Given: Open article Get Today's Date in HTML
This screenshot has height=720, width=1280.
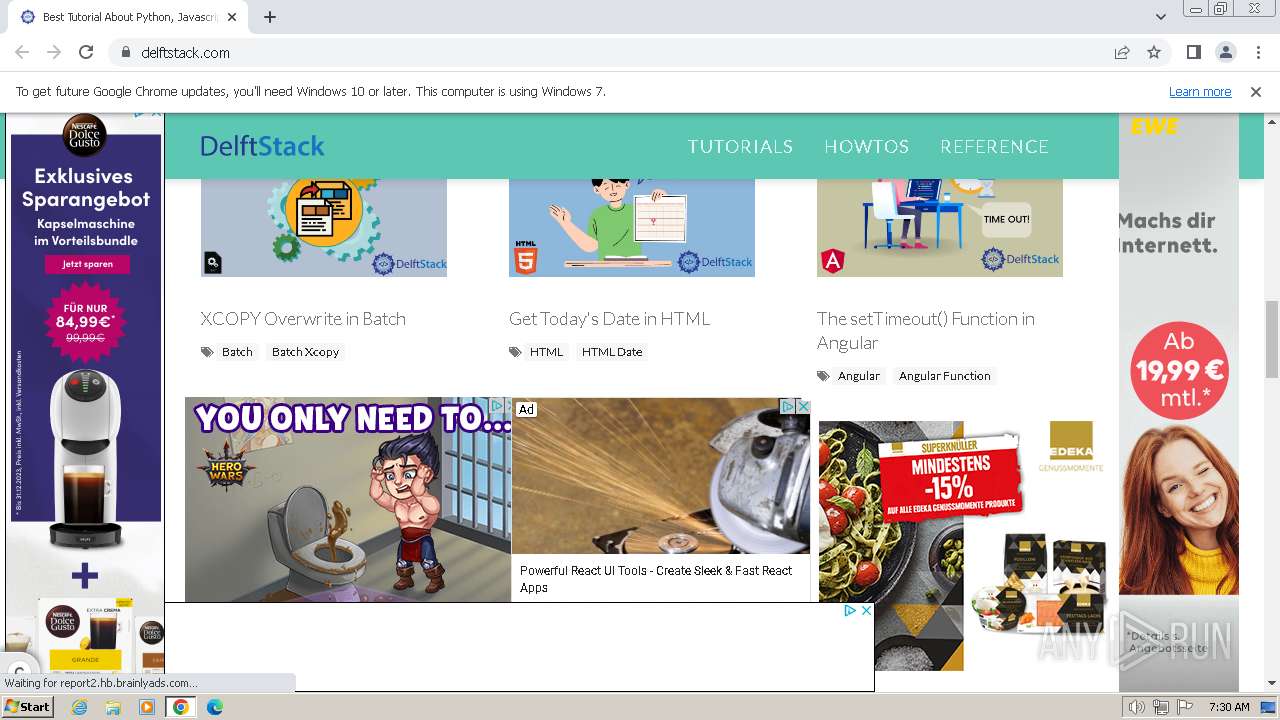Looking at the screenshot, I should [609, 318].
